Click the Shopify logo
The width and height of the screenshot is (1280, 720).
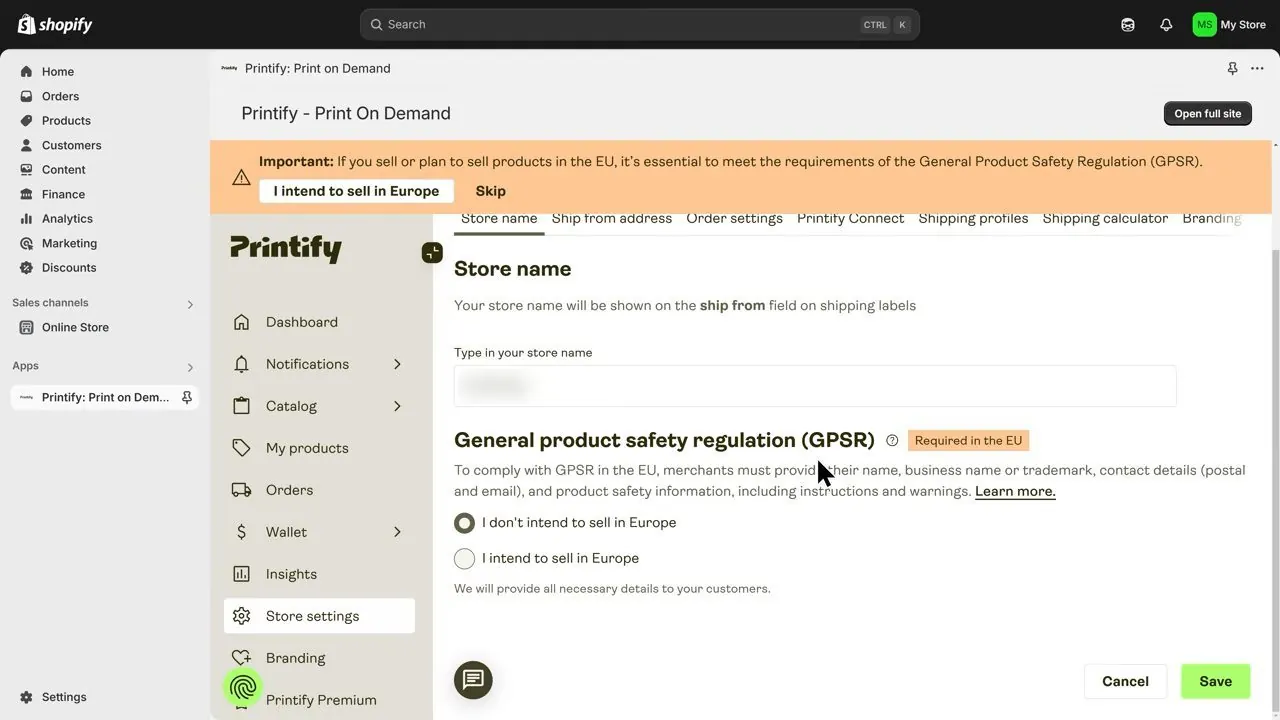55,24
